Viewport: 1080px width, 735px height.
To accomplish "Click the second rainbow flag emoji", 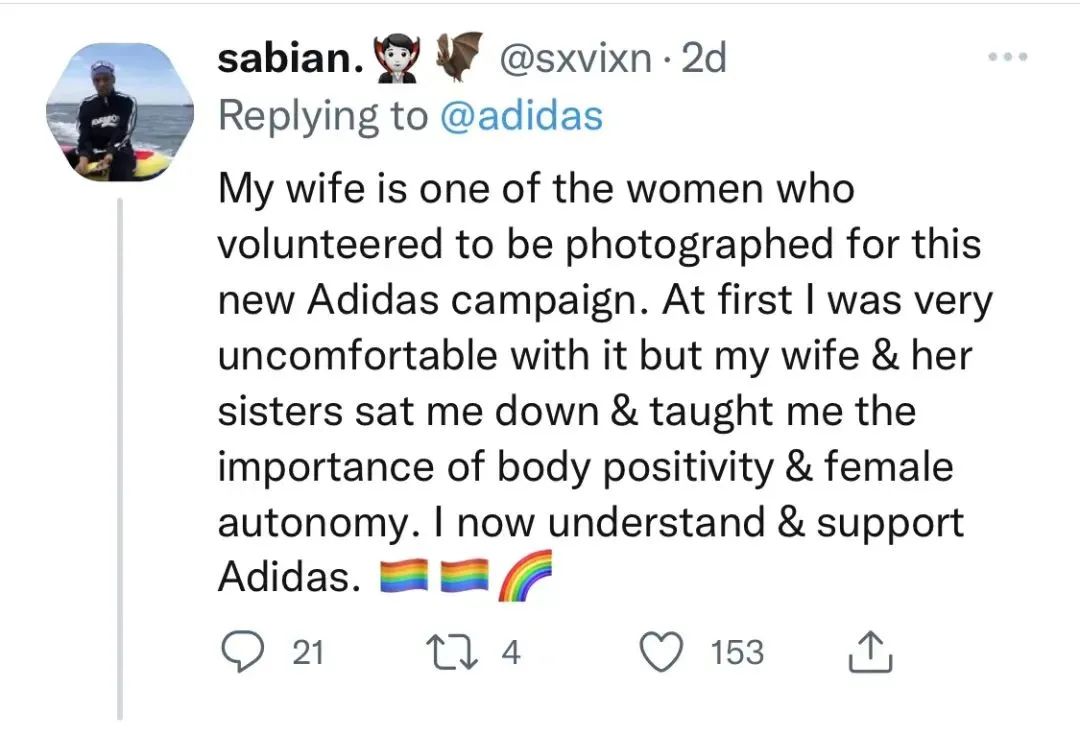I will point(465,577).
